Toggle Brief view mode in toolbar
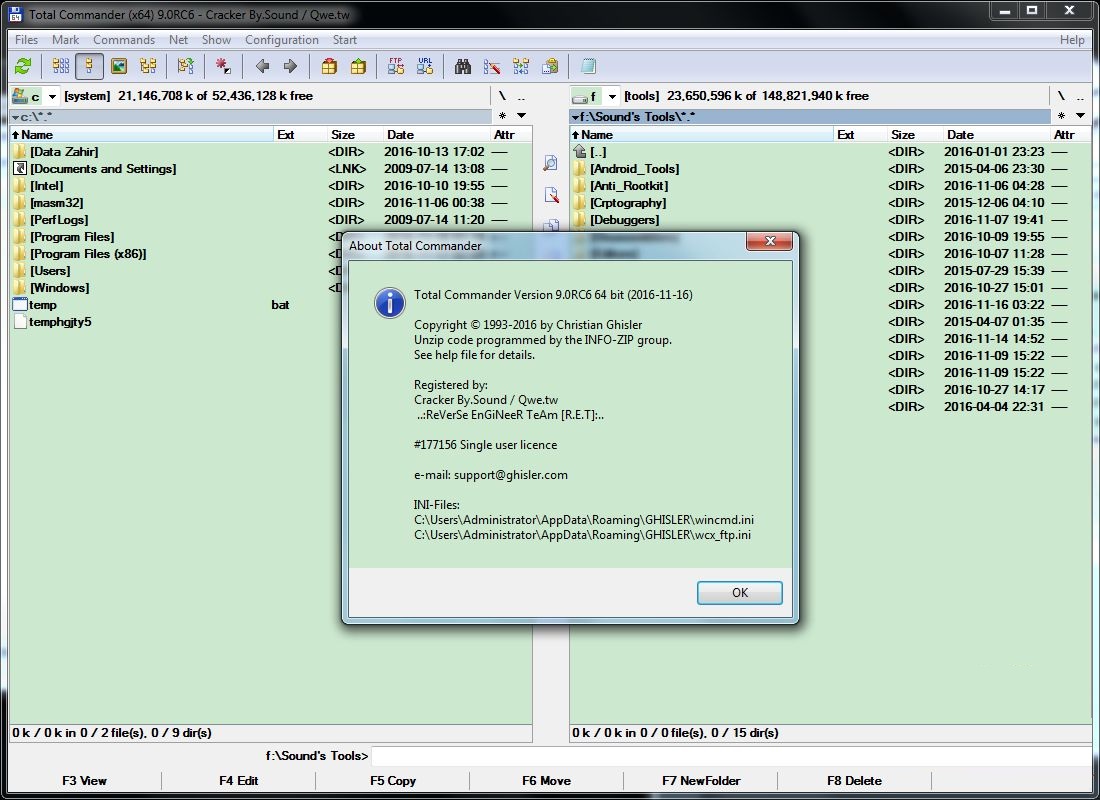Image resolution: width=1100 pixels, height=800 pixels. coord(60,67)
